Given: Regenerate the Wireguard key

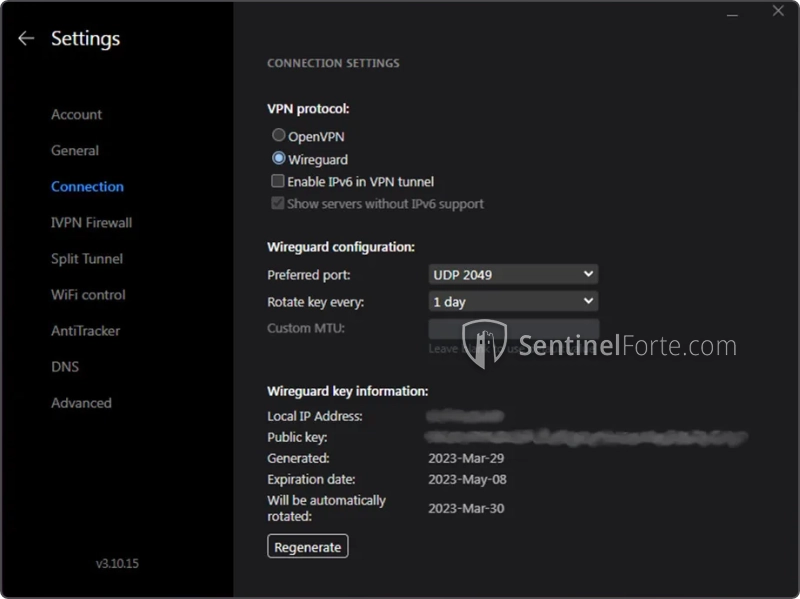Looking at the screenshot, I should pos(308,546).
